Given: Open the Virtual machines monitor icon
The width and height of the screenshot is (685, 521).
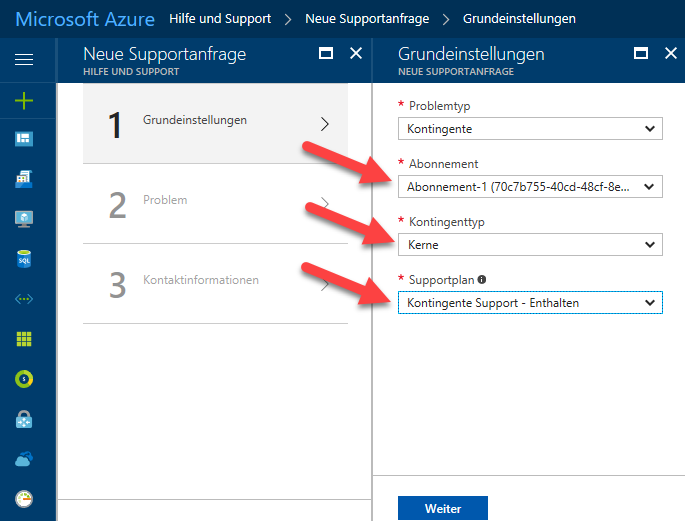Looking at the screenshot, I should (24, 219).
